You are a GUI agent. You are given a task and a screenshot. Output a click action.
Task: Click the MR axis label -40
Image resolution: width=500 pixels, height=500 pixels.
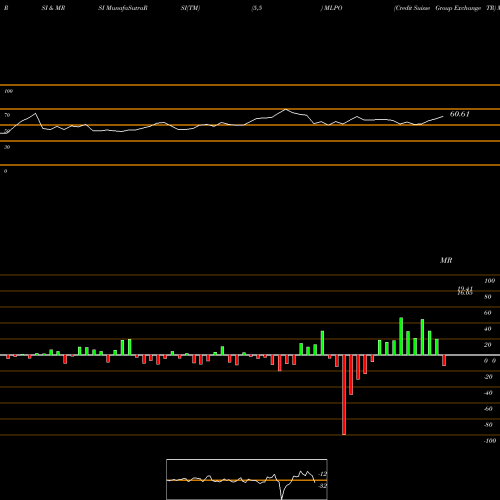point(488,393)
